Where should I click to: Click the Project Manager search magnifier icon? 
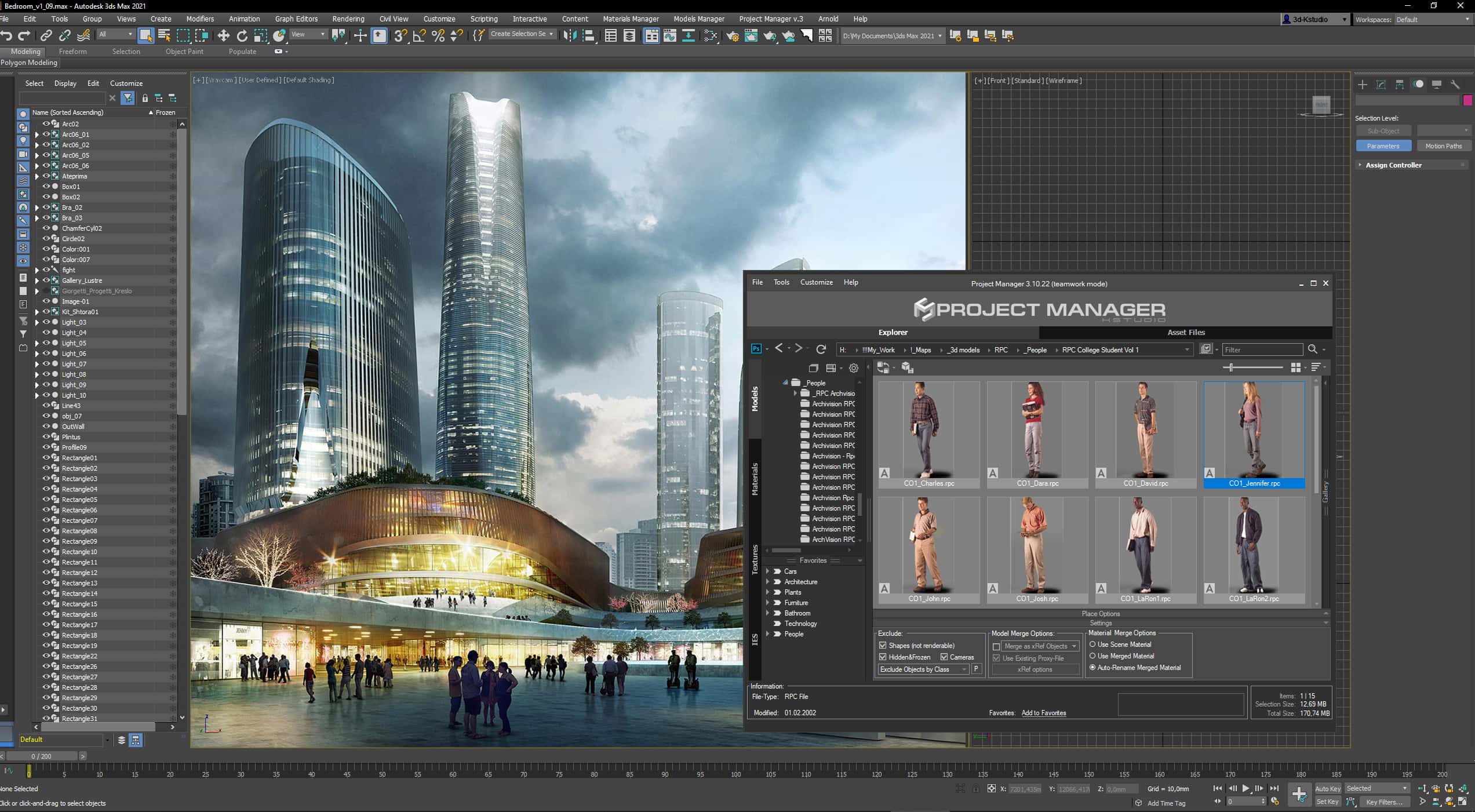tap(1313, 349)
